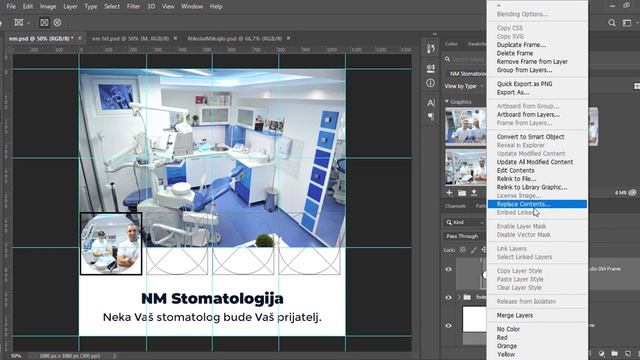This screenshot has width=640, height=360.
Task: Click the Libraries search magnifier icon
Action: coord(448,59)
